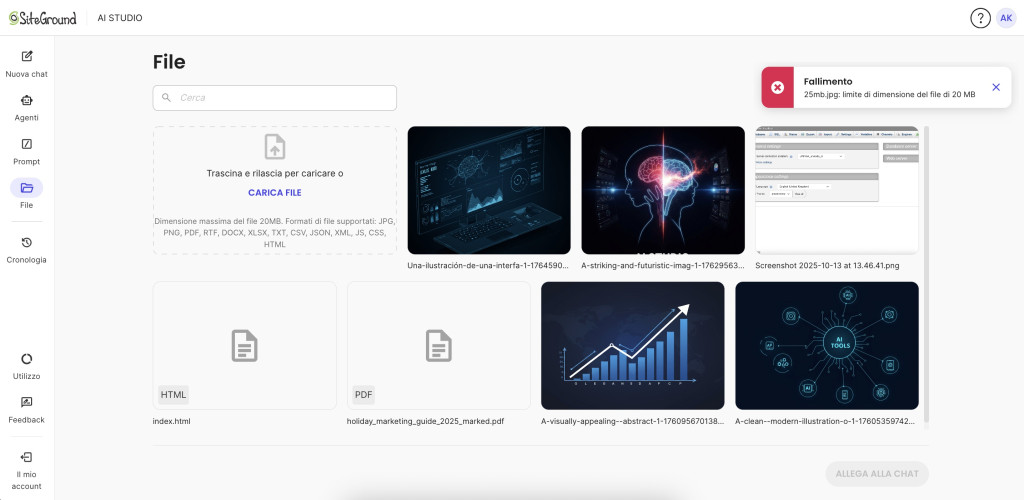1024x500 pixels.
Task: Select the A-striking-and-futuristic brain image thumbnail
Action: (x=663, y=190)
